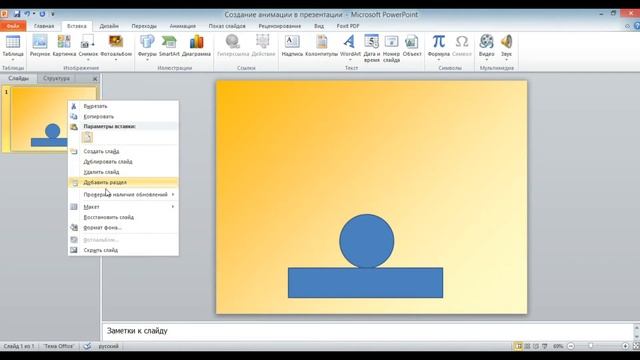Insert Номер слайда
Image resolution: width=640 pixels, height=360 pixels.
(391, 47)
